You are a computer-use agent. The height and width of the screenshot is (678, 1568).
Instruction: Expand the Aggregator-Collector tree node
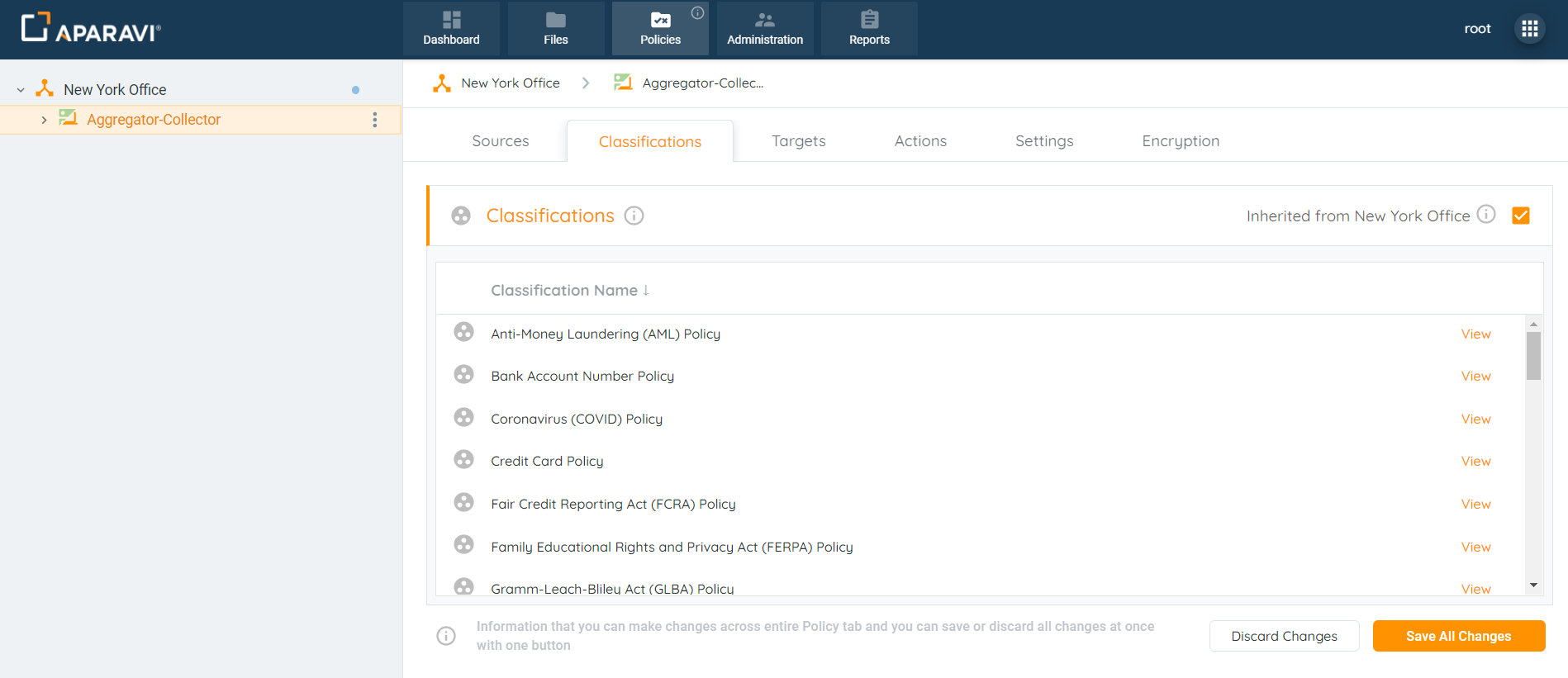coord(44,121)
